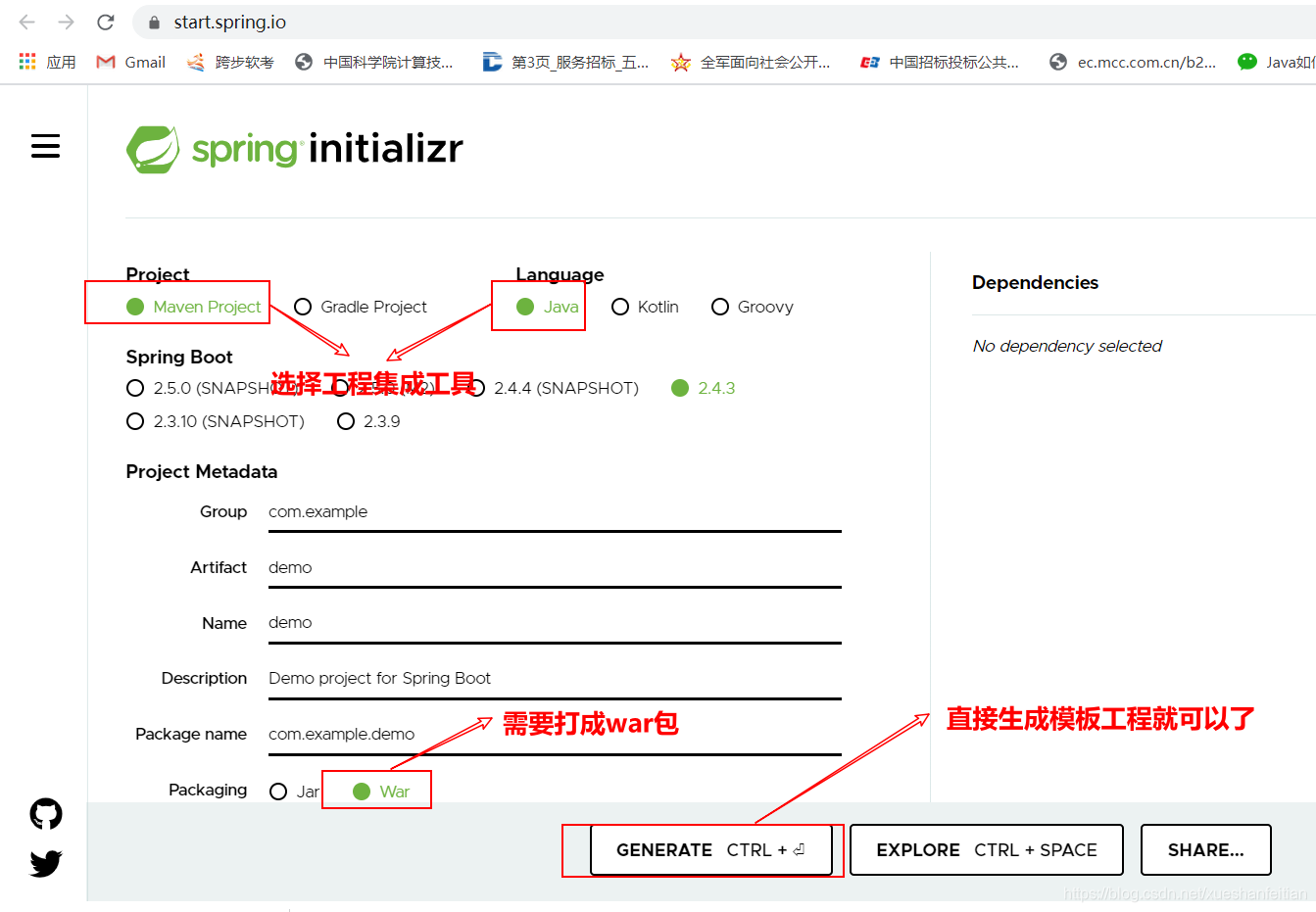Open the 全军面向社会公开 bookmark
The width and height of the screenshot is (1316, 912).
coord(751,62)
